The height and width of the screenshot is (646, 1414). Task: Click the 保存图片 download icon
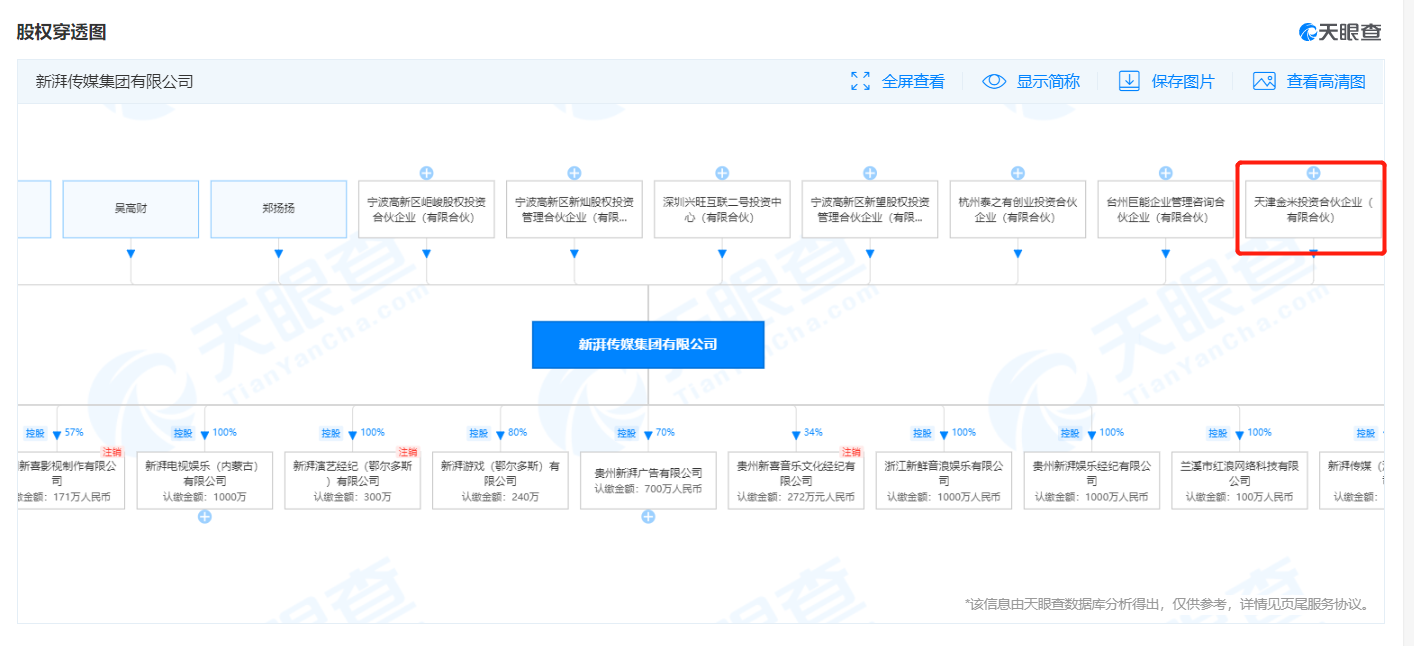[x=1129, y=81]
